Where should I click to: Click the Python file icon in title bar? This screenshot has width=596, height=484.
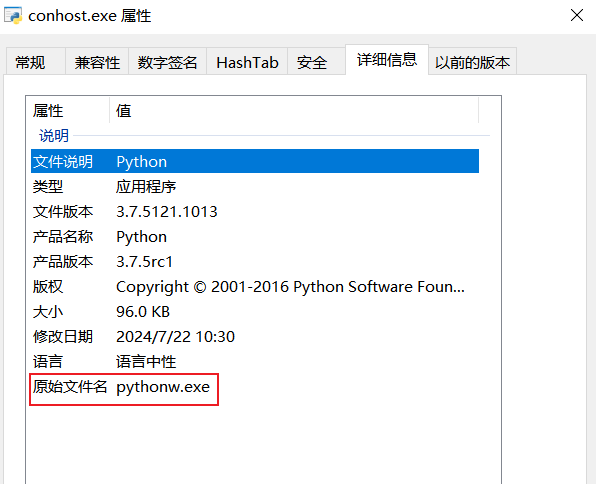click(13, 16)
